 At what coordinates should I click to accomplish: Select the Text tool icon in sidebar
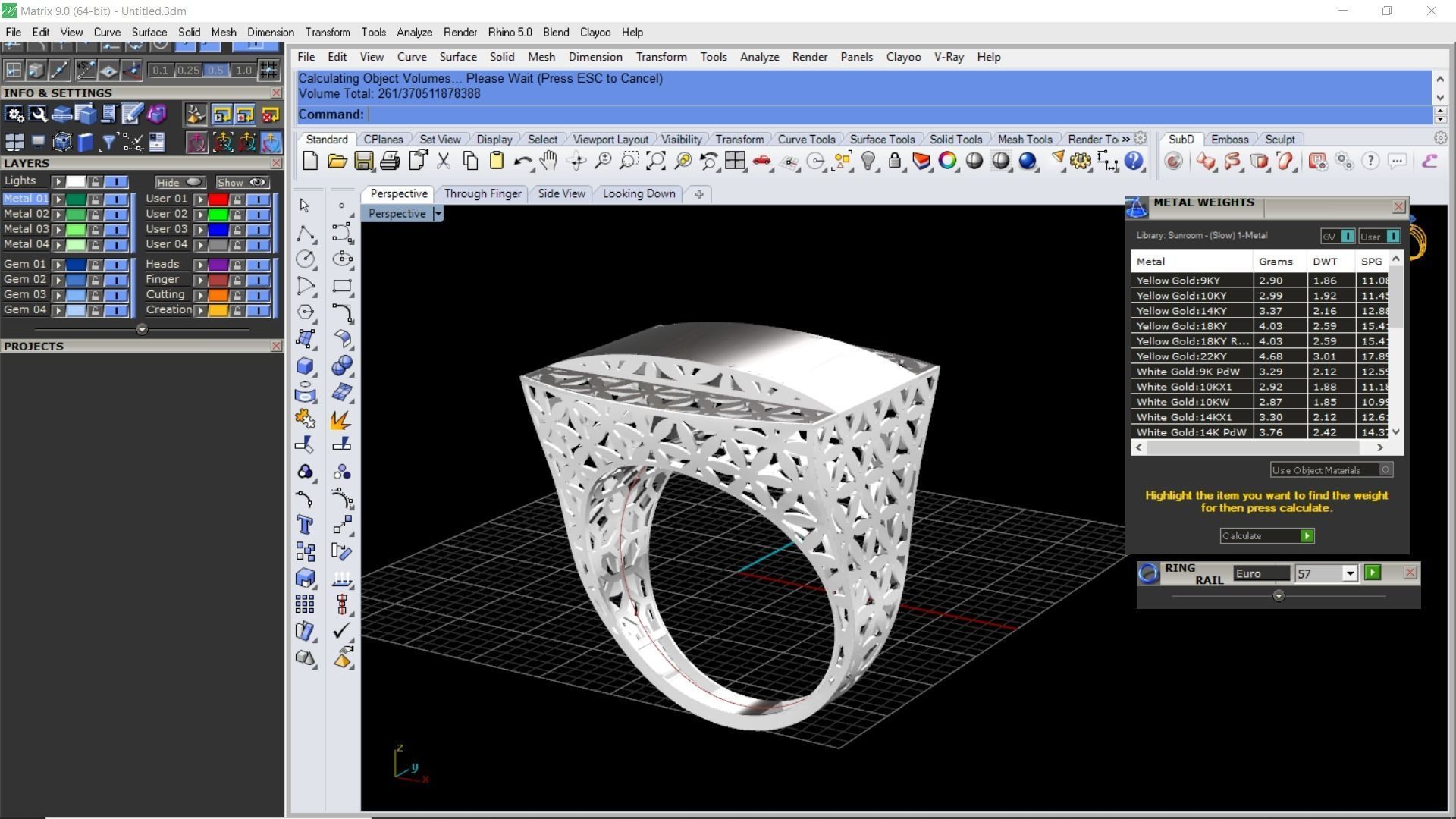click(305, 525)
